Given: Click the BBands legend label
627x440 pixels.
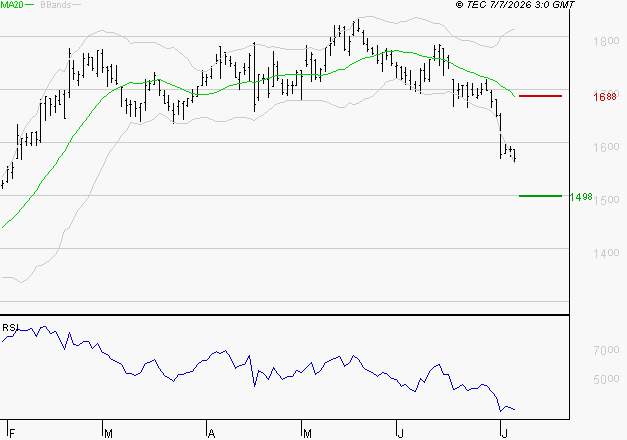Looking at the screenshot, I should pos(56,5).
